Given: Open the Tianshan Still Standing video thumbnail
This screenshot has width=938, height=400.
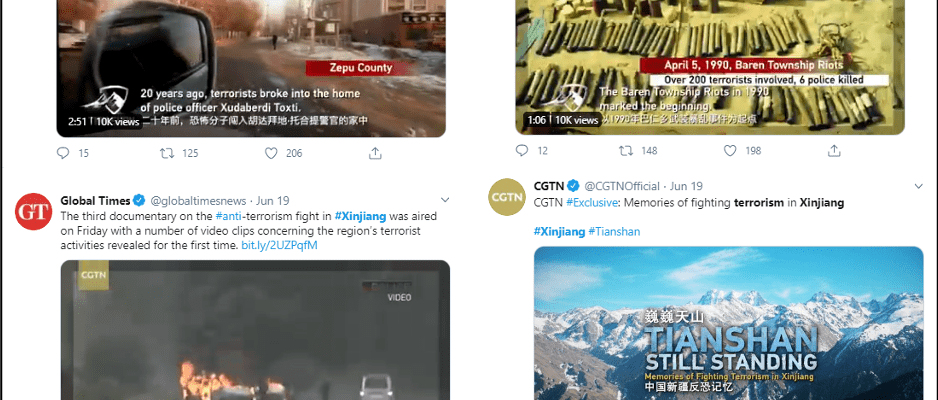Looking at the screenshot, I should click(729, 323).
